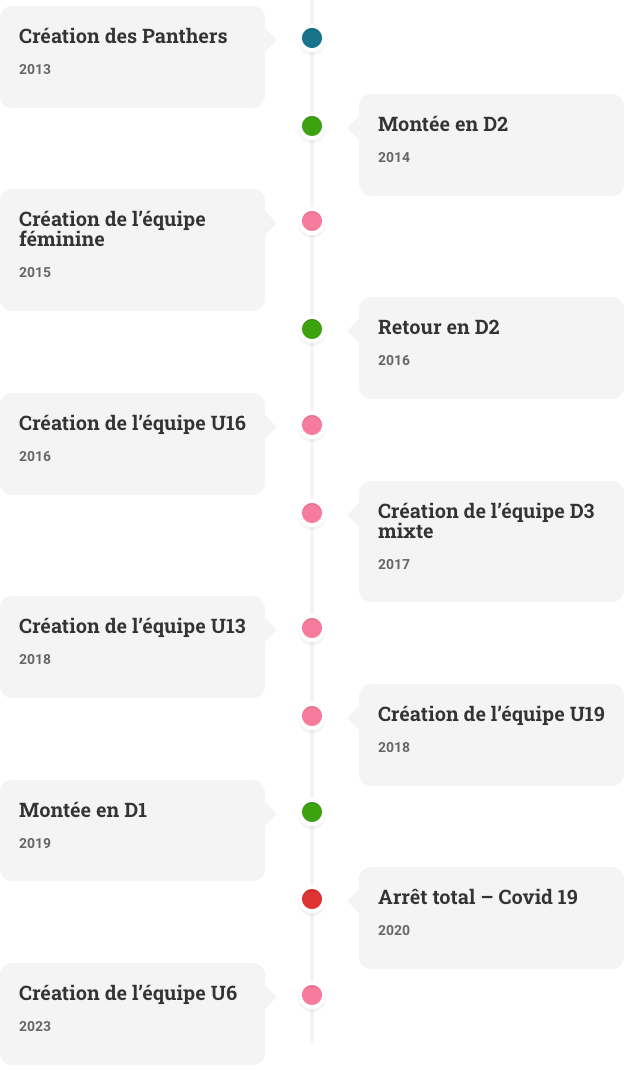Image resolution: width=625 pixels, height=1070 pixels.
Task: Click the pink marker for équipe U13
Action: 312,628
